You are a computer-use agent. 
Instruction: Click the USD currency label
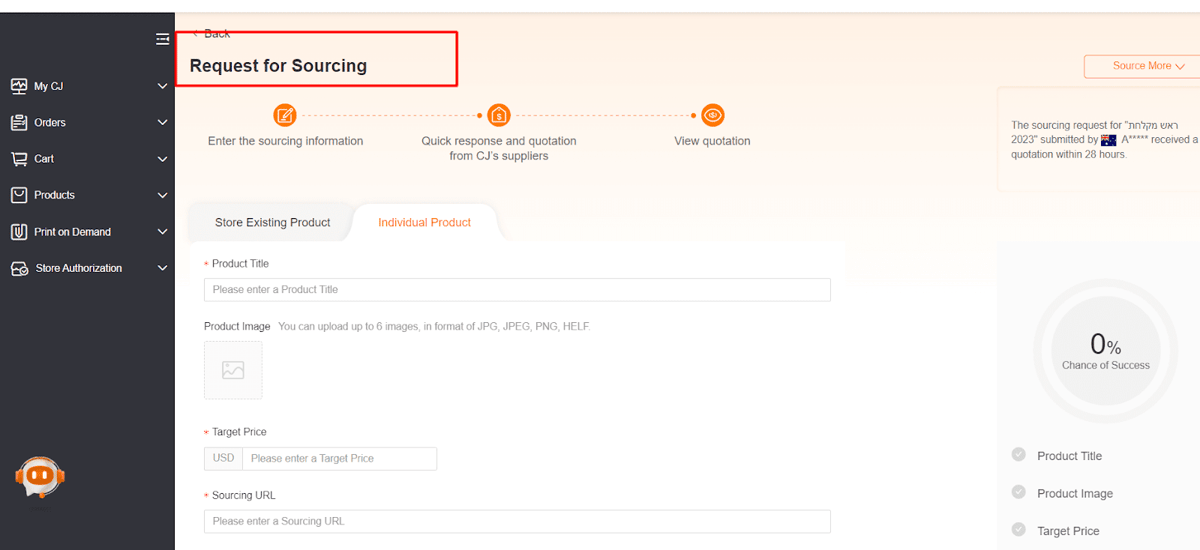coord(224,458)
